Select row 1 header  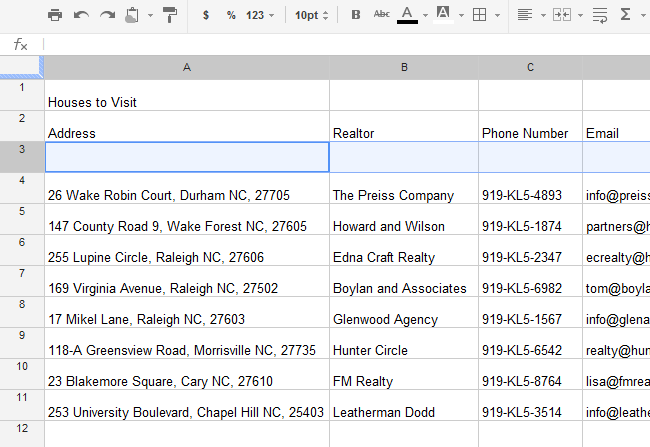22,95
